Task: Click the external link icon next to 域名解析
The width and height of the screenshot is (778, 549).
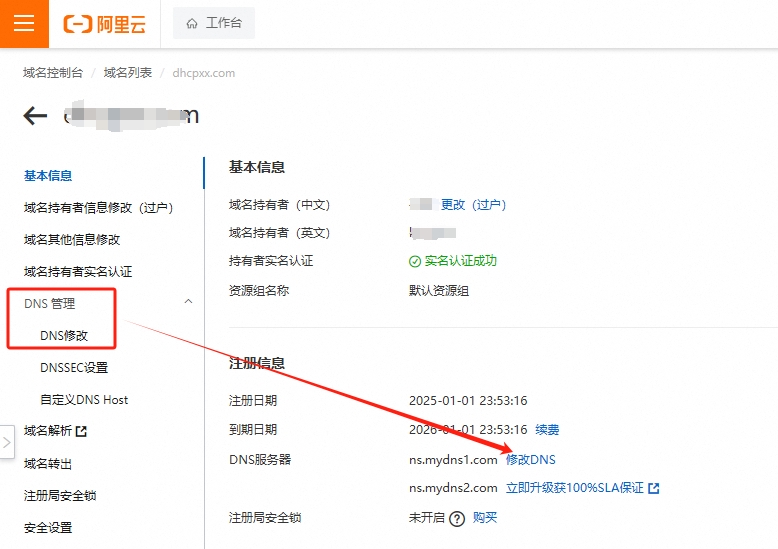Action: click(82, 432)
